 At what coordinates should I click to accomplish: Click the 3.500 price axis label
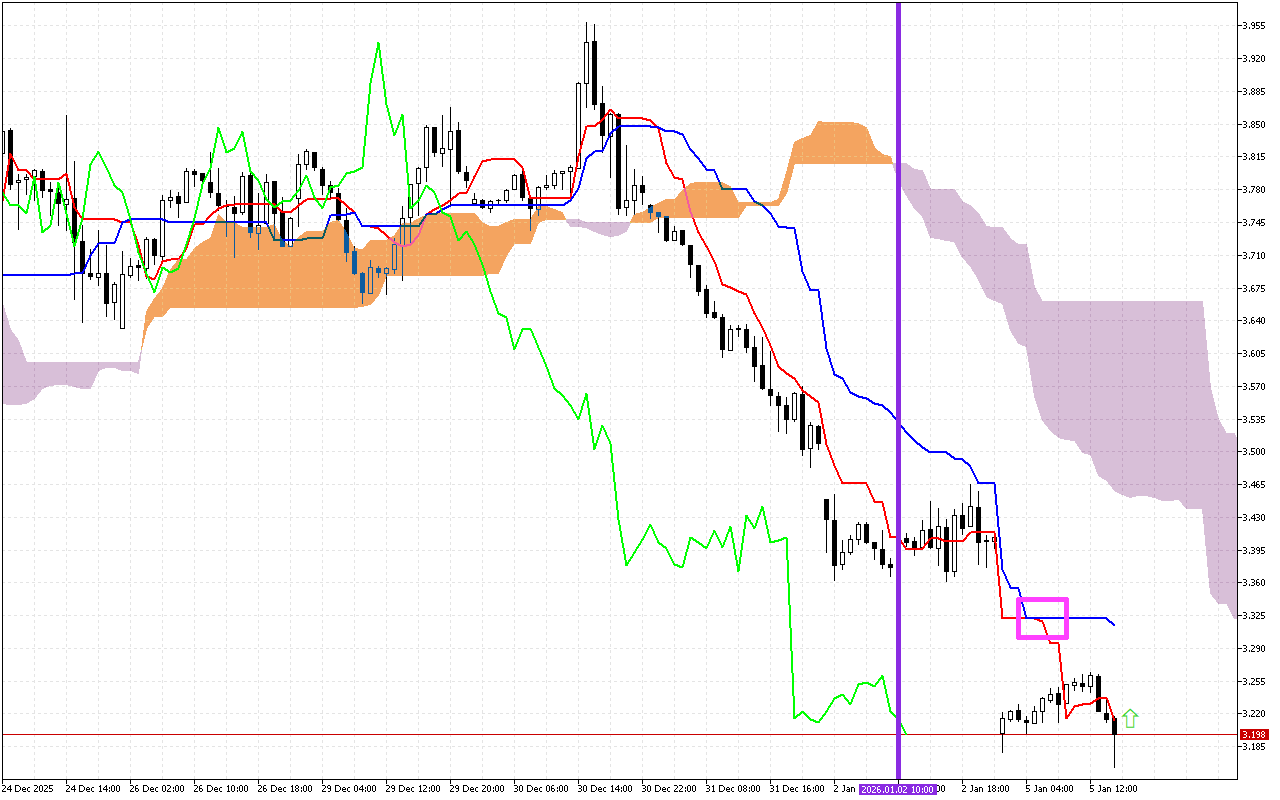[1254, 452]
